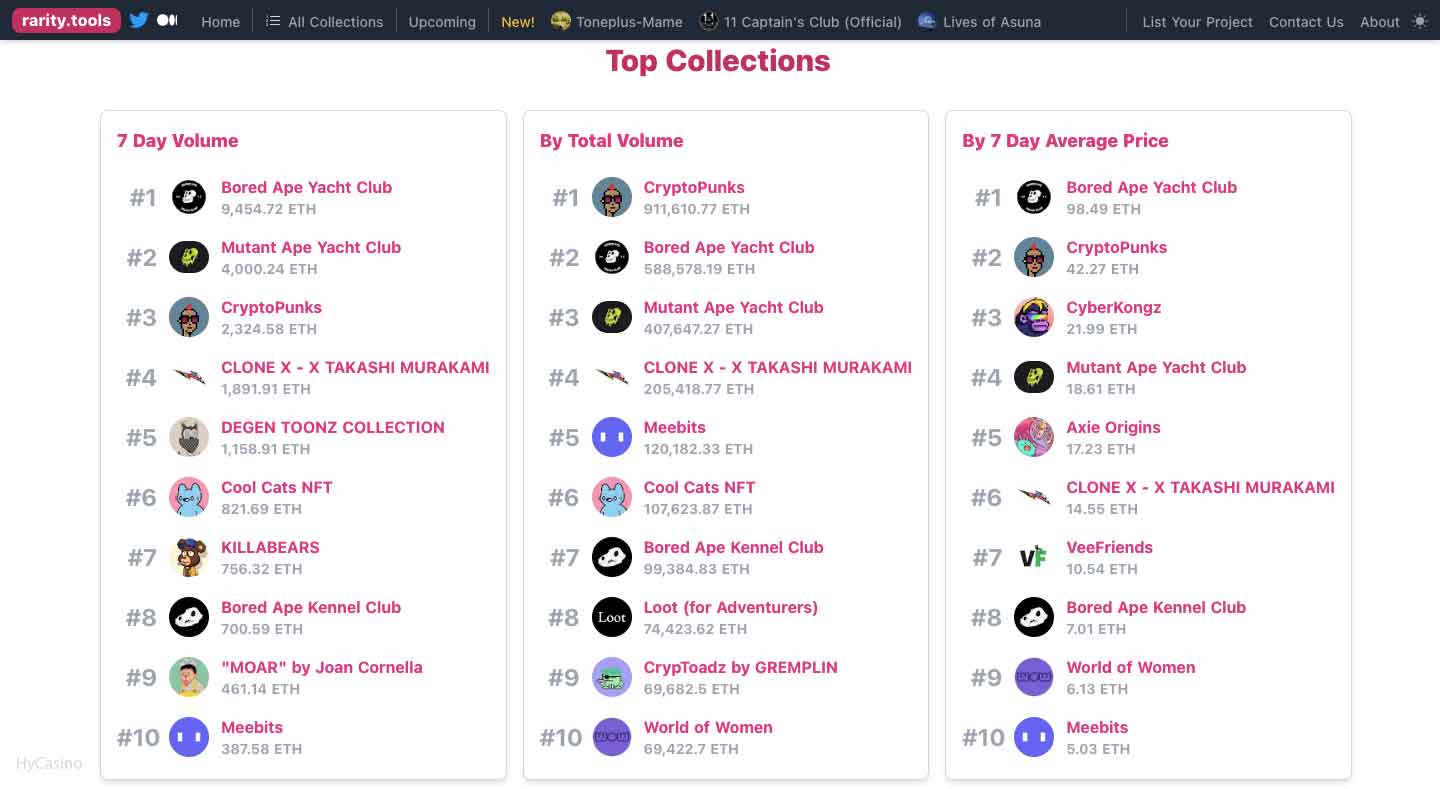The width and height of the screenshot is (1440, 789).
Task: Click Bored Ape Yacht Club avatar in 7 Day Average Price
Action: (x=1034, y=197)
